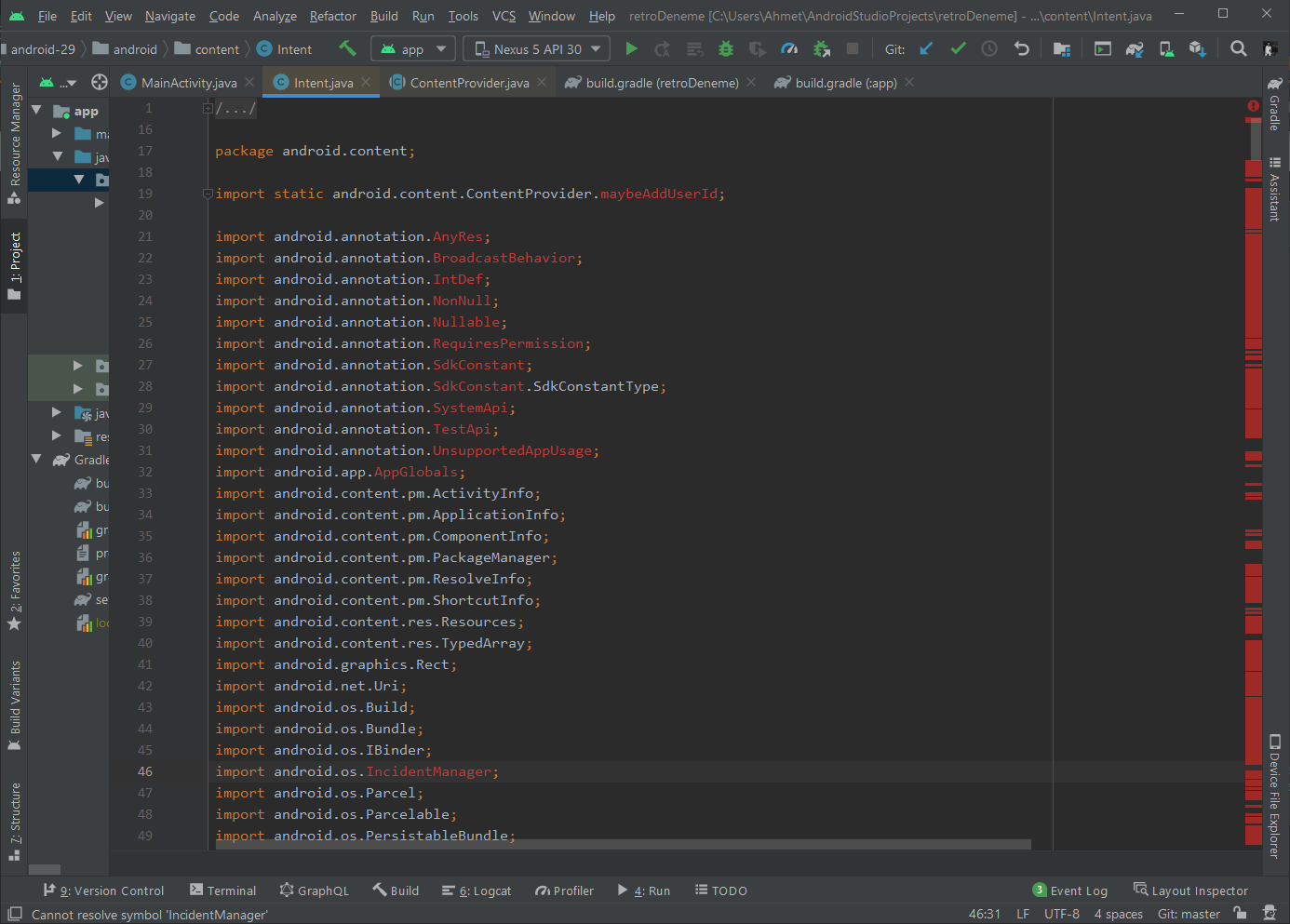Image resolution: width=1290 pixels, height=924 pixels.
Task: Toggle the read-only lock icon in status bar
Action: coord(1240,914)
